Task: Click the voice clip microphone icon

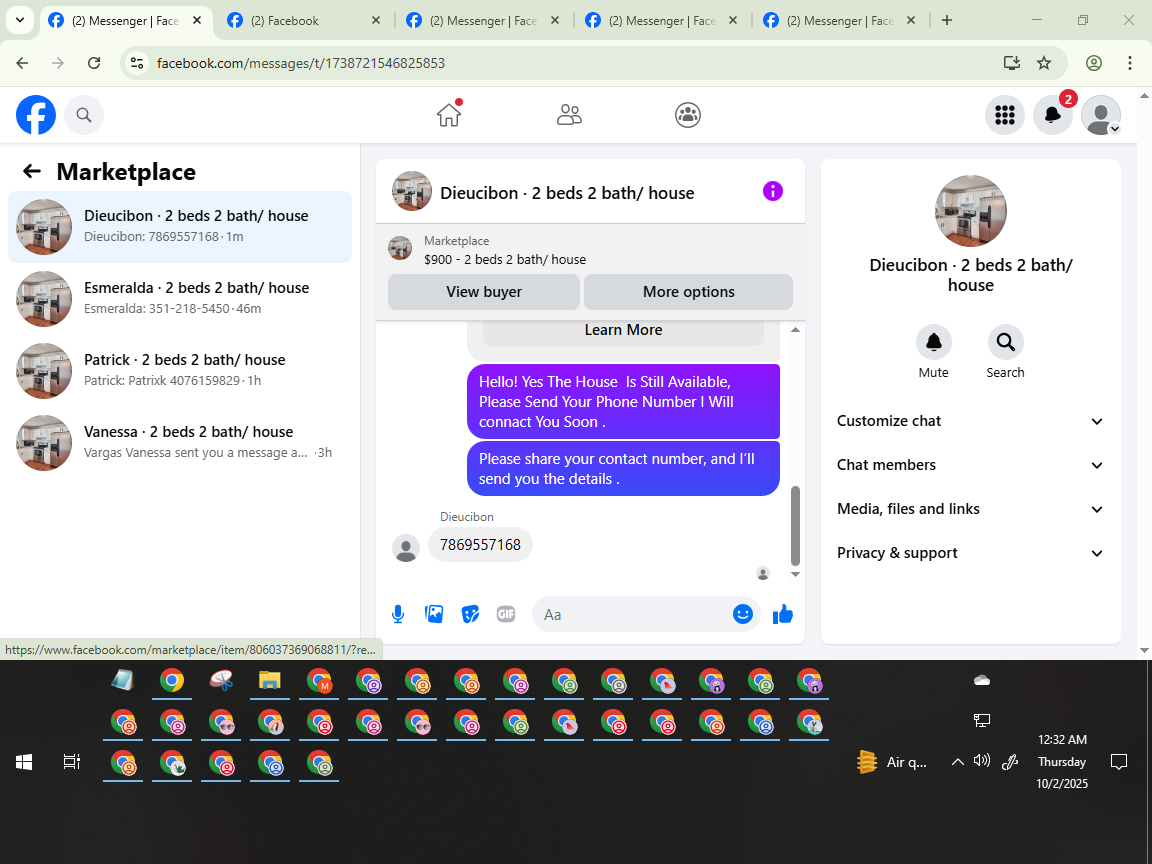Action: coord(398,614)
